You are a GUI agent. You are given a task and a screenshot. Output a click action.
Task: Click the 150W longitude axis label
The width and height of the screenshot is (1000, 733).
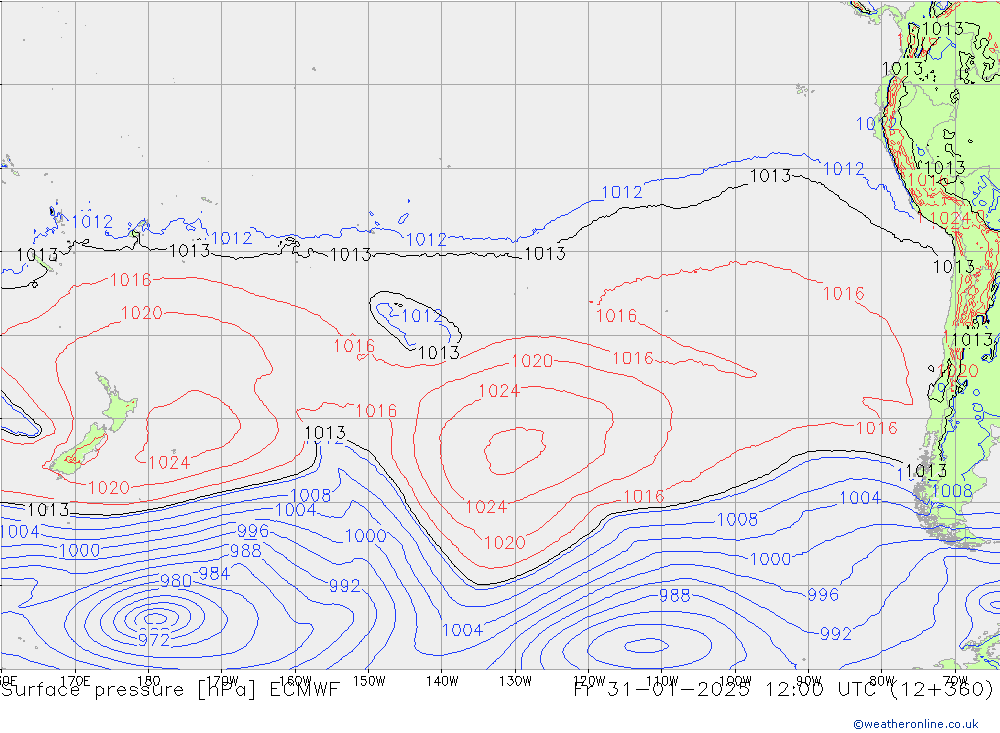[369, 681]
